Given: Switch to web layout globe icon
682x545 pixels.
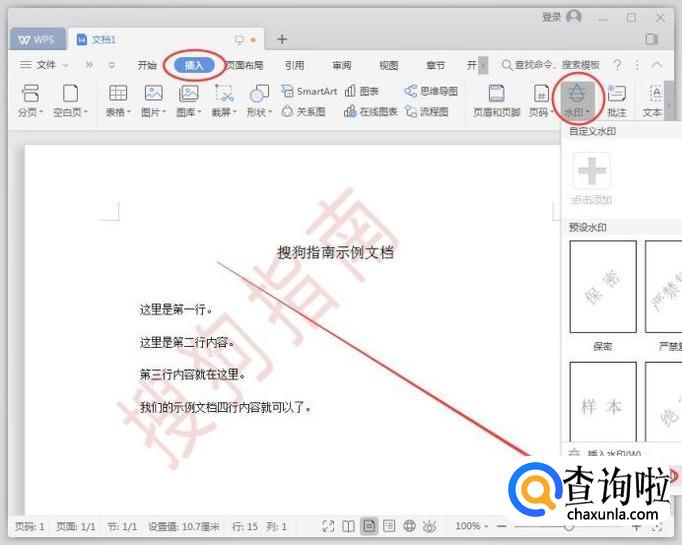Looking at the screenshot, I should click(409, 526).
